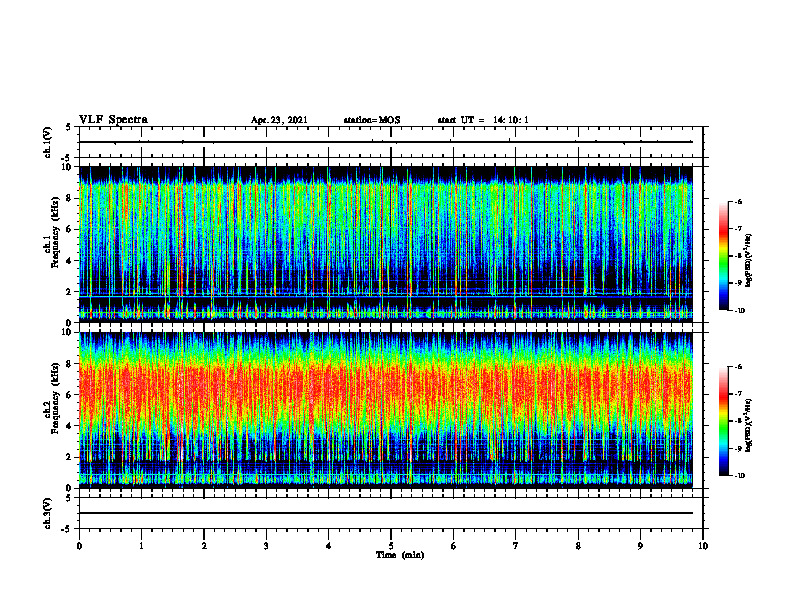Click the 5 tick on ch.1(V) axis
This screenshot has height=612, width=792.
[x=69, y=128]
